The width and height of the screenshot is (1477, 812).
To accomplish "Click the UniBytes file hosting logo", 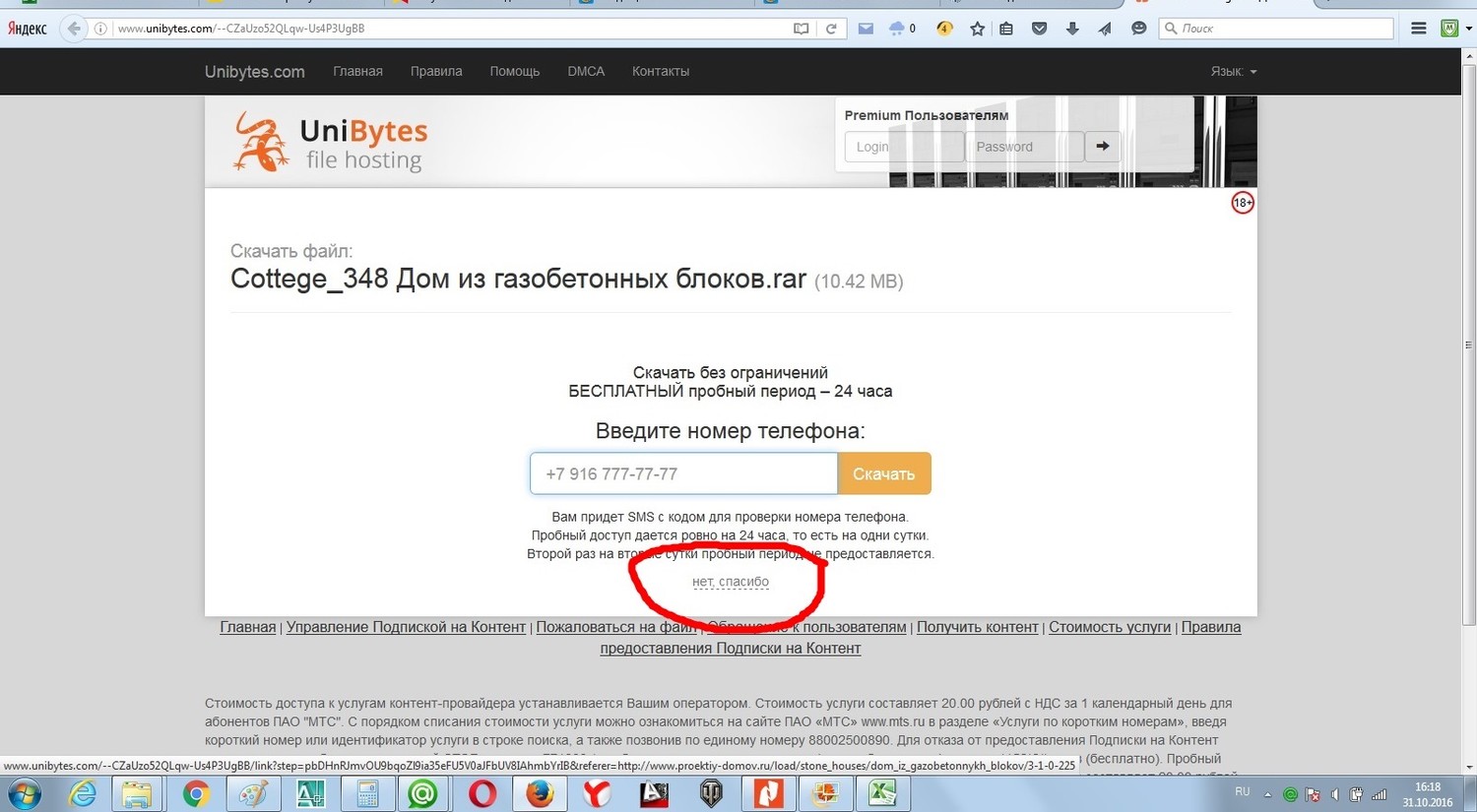I will click(329, 143).
